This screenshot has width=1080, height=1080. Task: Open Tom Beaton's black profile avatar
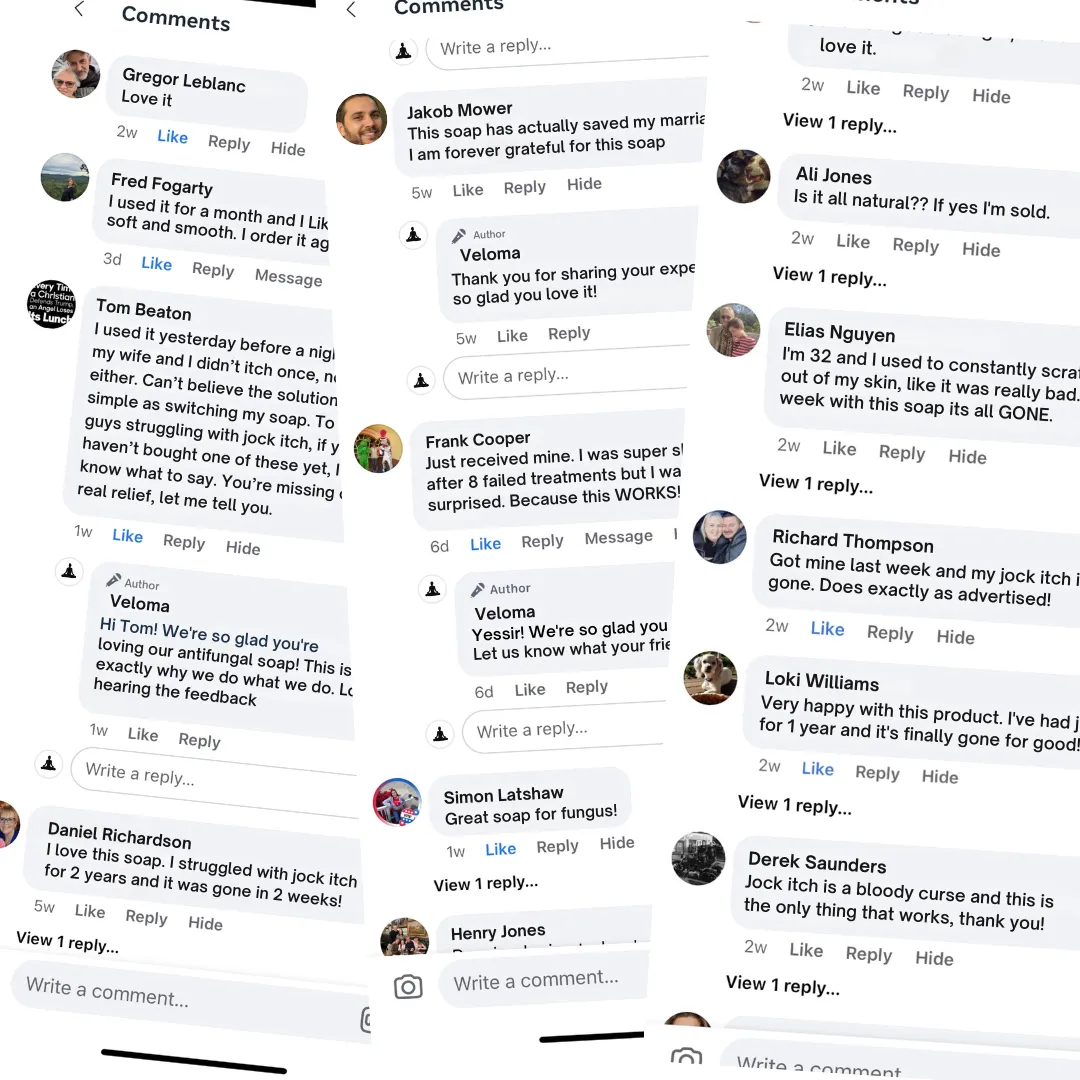pyautogui.click(x=51, y=304)
